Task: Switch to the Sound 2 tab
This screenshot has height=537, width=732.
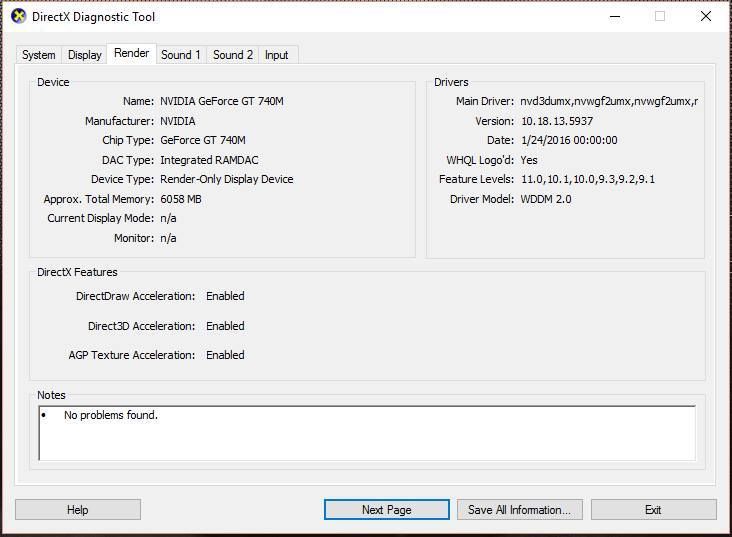Action: [x=233, y=55]
